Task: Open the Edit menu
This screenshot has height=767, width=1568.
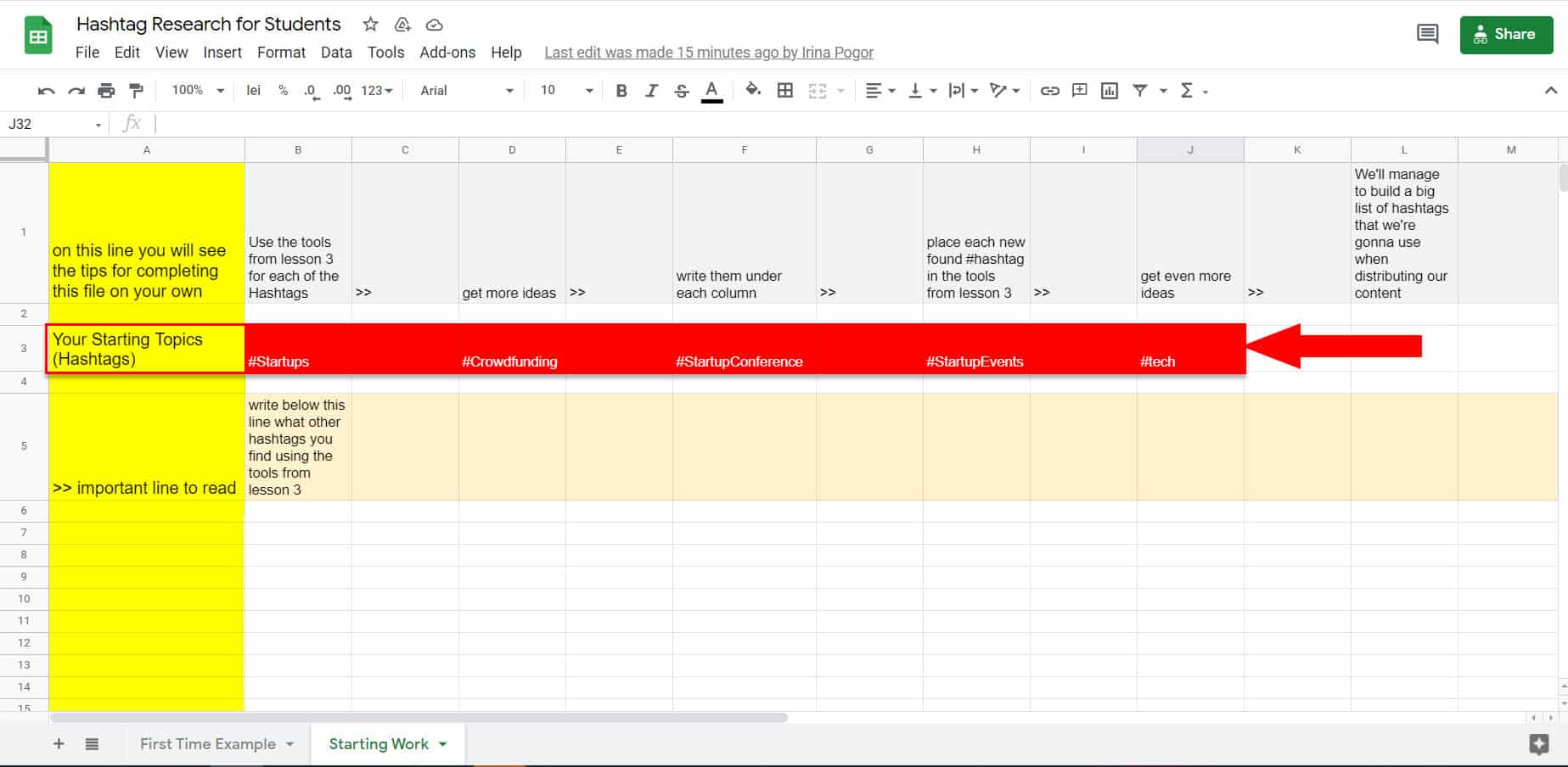Action: pos(127,53)
